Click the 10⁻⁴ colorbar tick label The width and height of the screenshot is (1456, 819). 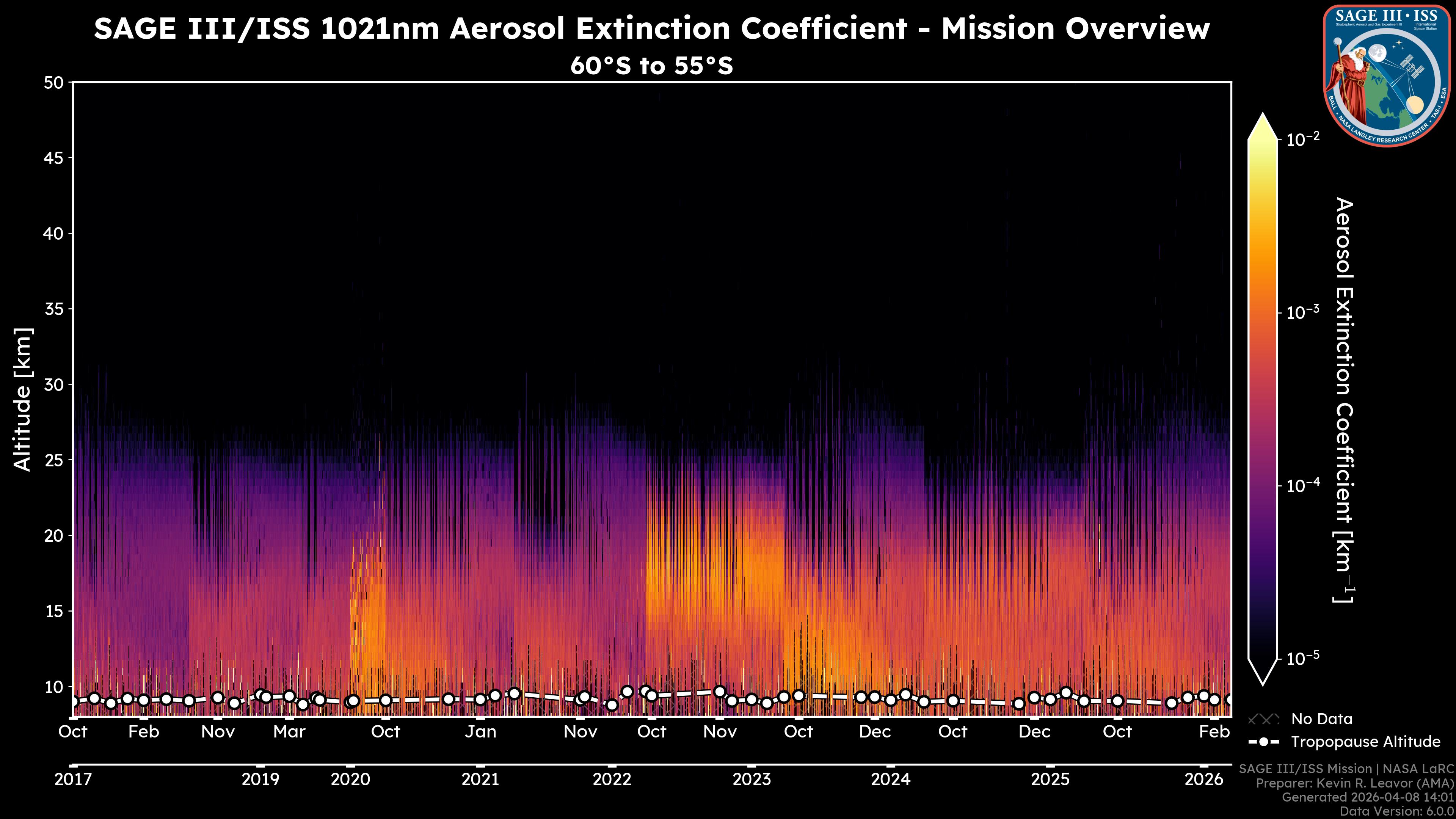click(1304, 485)
